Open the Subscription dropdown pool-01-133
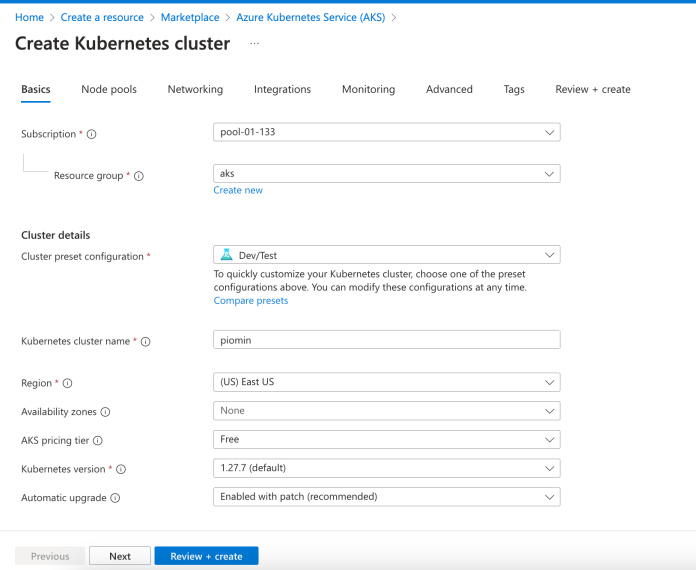 coord(387,132)
